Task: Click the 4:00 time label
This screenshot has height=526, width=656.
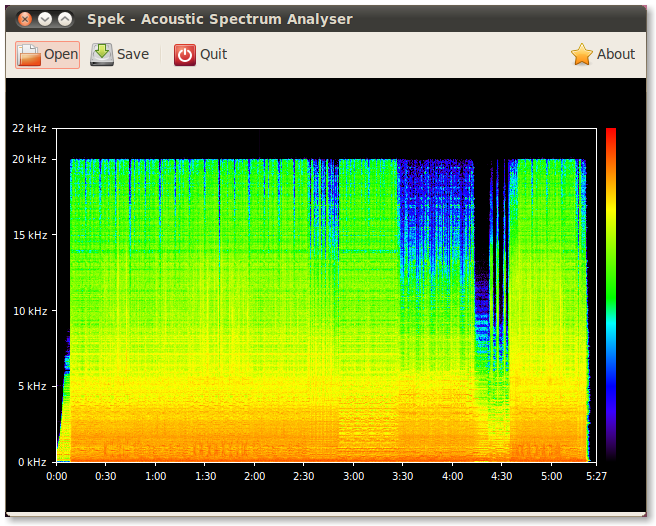Action: click(453, 477)
